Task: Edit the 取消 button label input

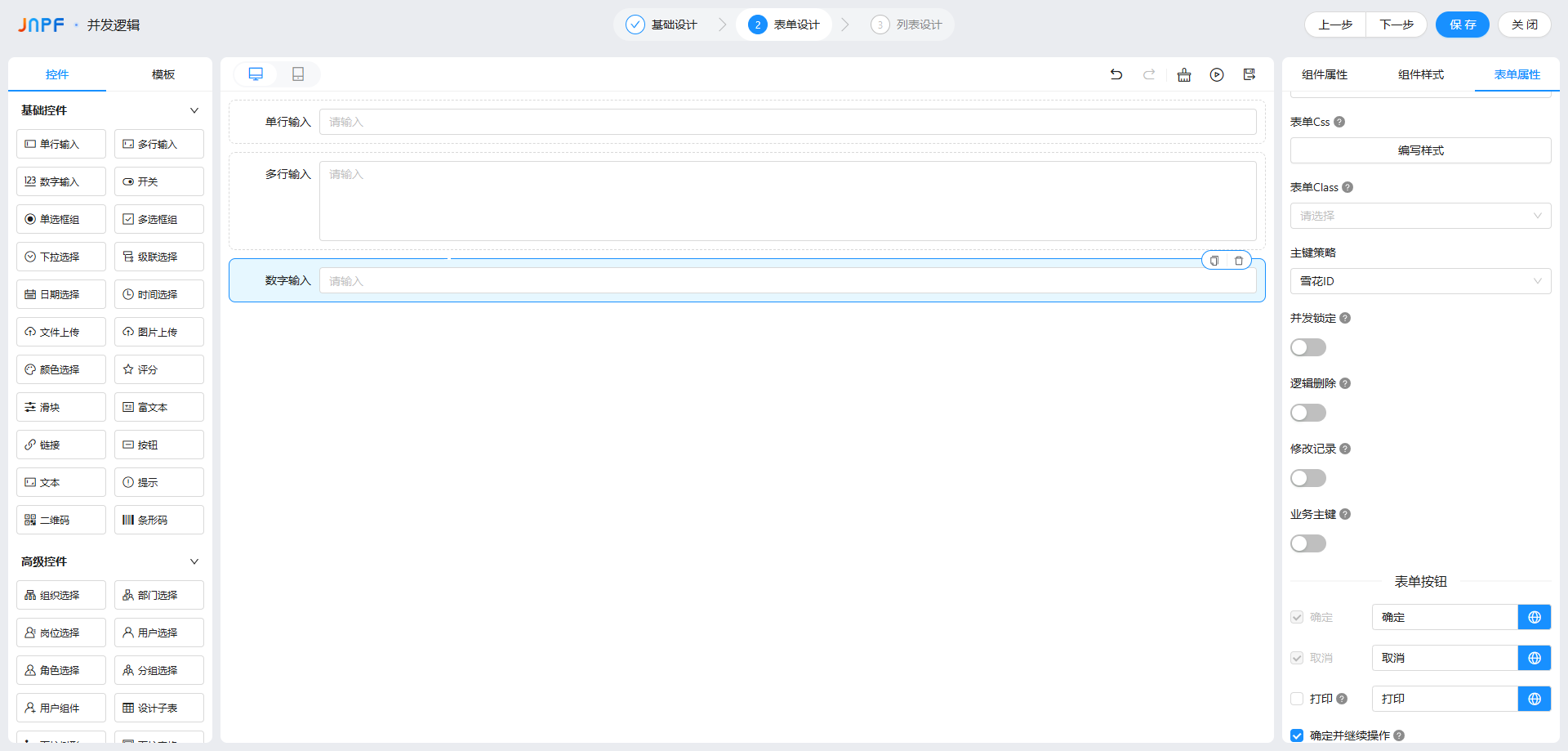Action: pos(1445,658)
